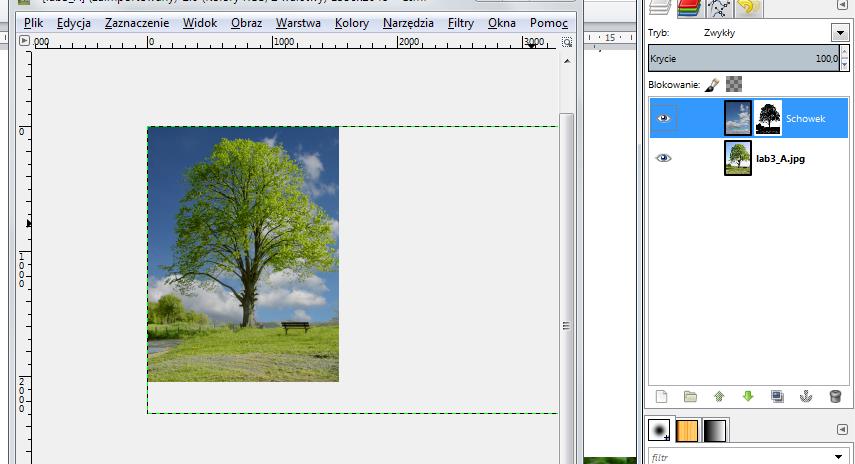Open the image ruler corner menu button
855x464 pixels.
pyautogui.click(x=24, y=40)
